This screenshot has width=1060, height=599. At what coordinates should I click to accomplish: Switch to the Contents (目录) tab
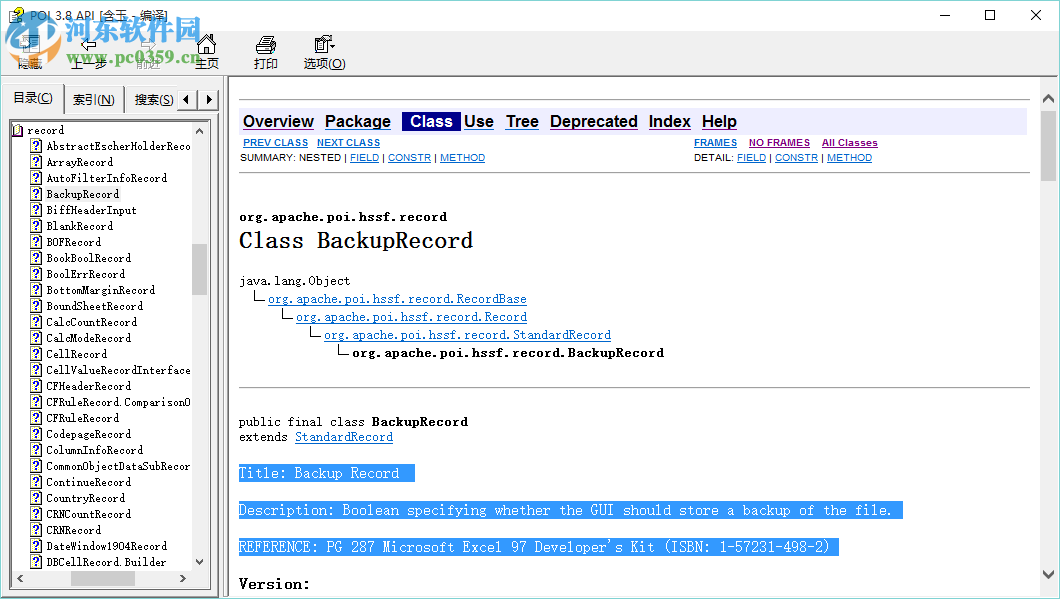33,98
